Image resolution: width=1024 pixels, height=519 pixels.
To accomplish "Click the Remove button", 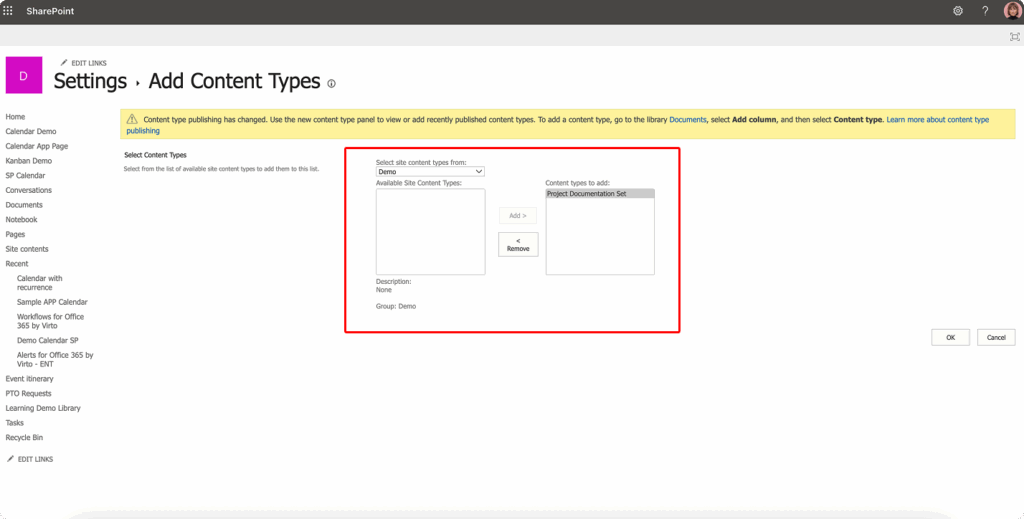I will (x=518, y=244).
